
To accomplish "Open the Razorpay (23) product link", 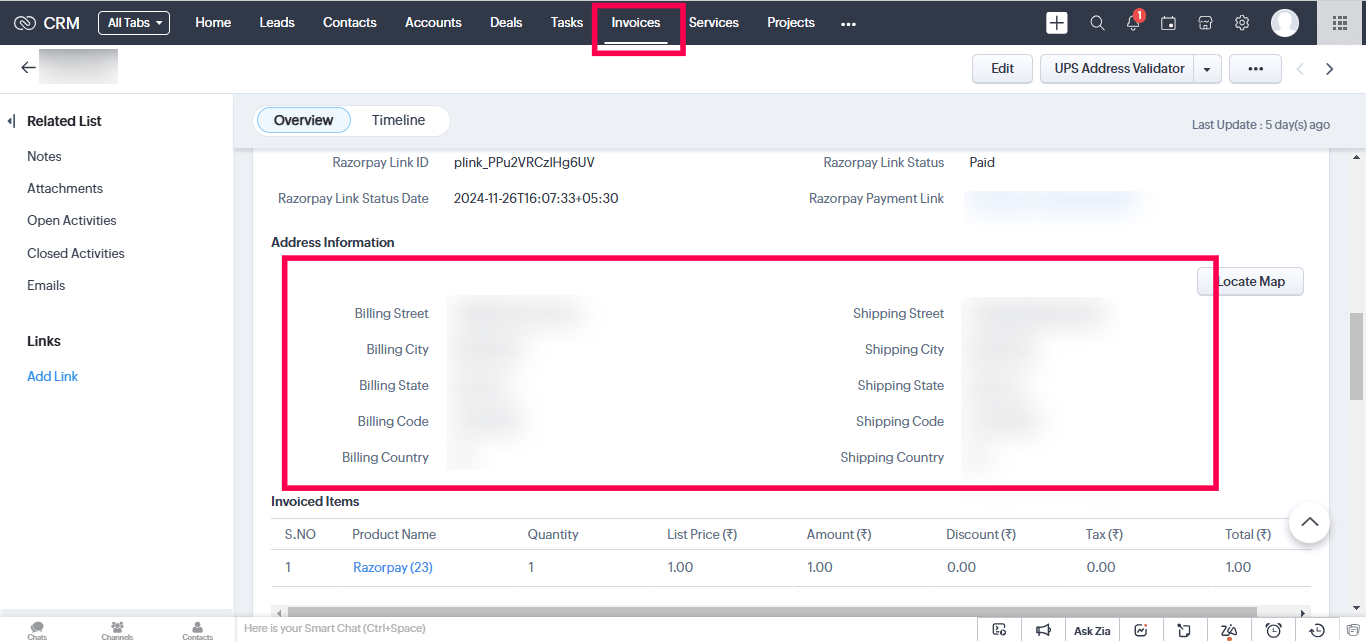I will [x=393, y=568].
